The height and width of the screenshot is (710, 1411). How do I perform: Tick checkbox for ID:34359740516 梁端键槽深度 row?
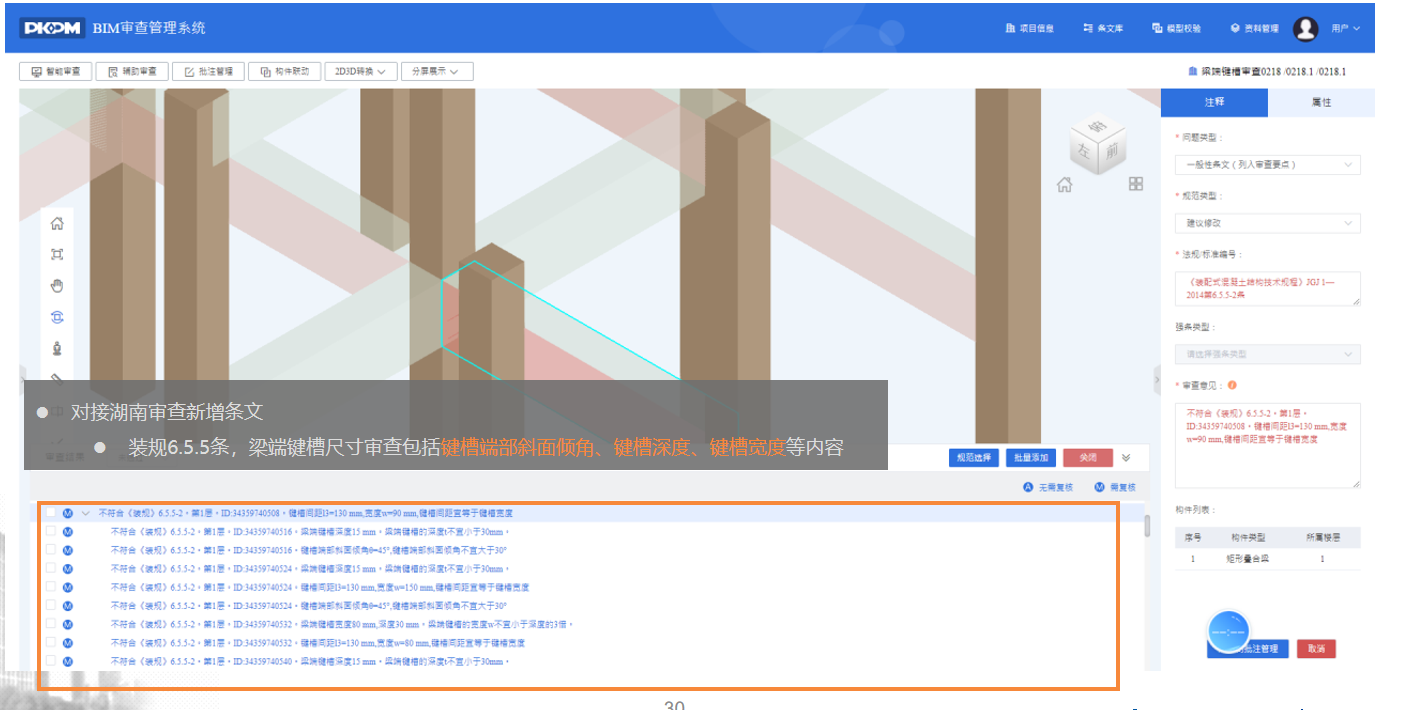click(50, 531)
